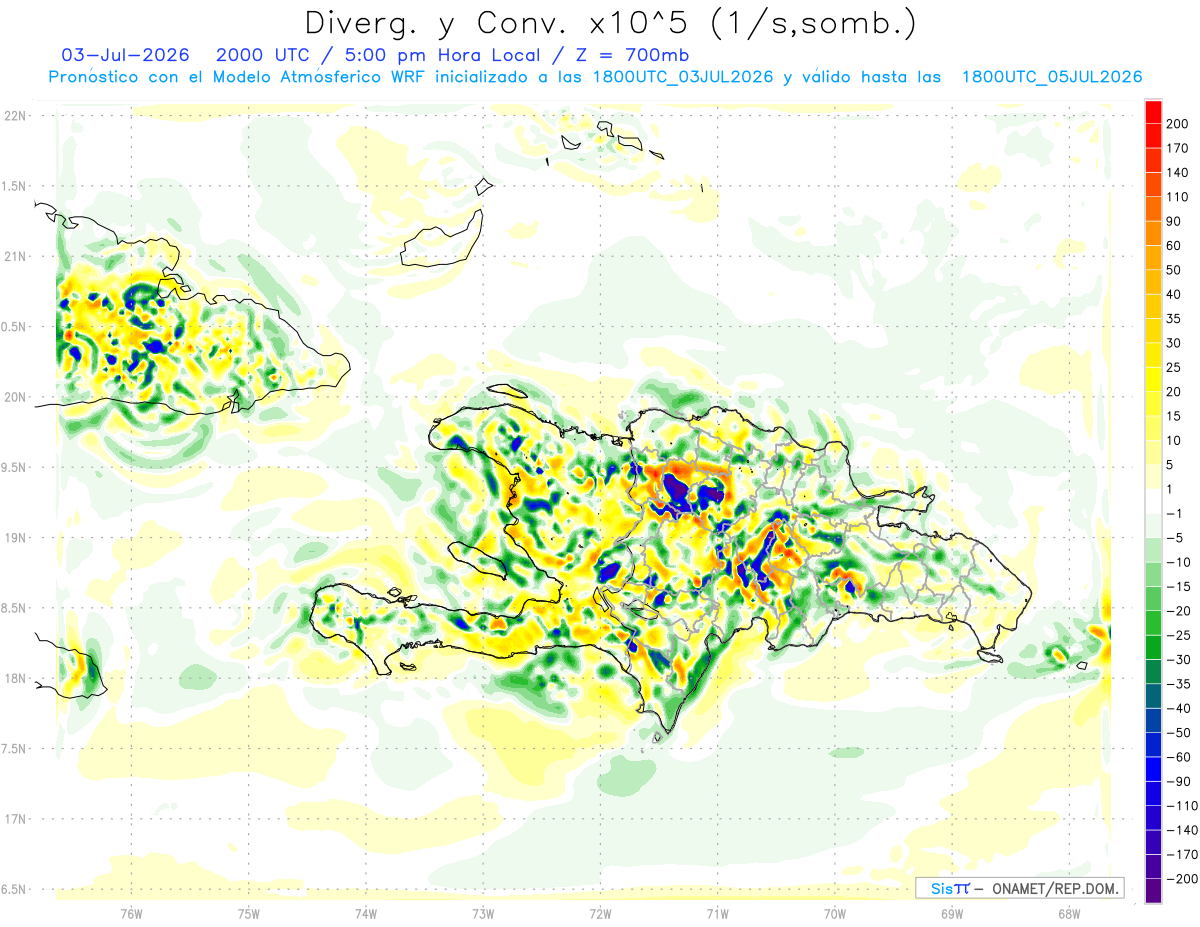Click the 'ONAMET/REP.DOM.' credit box

coord(1018,888)
